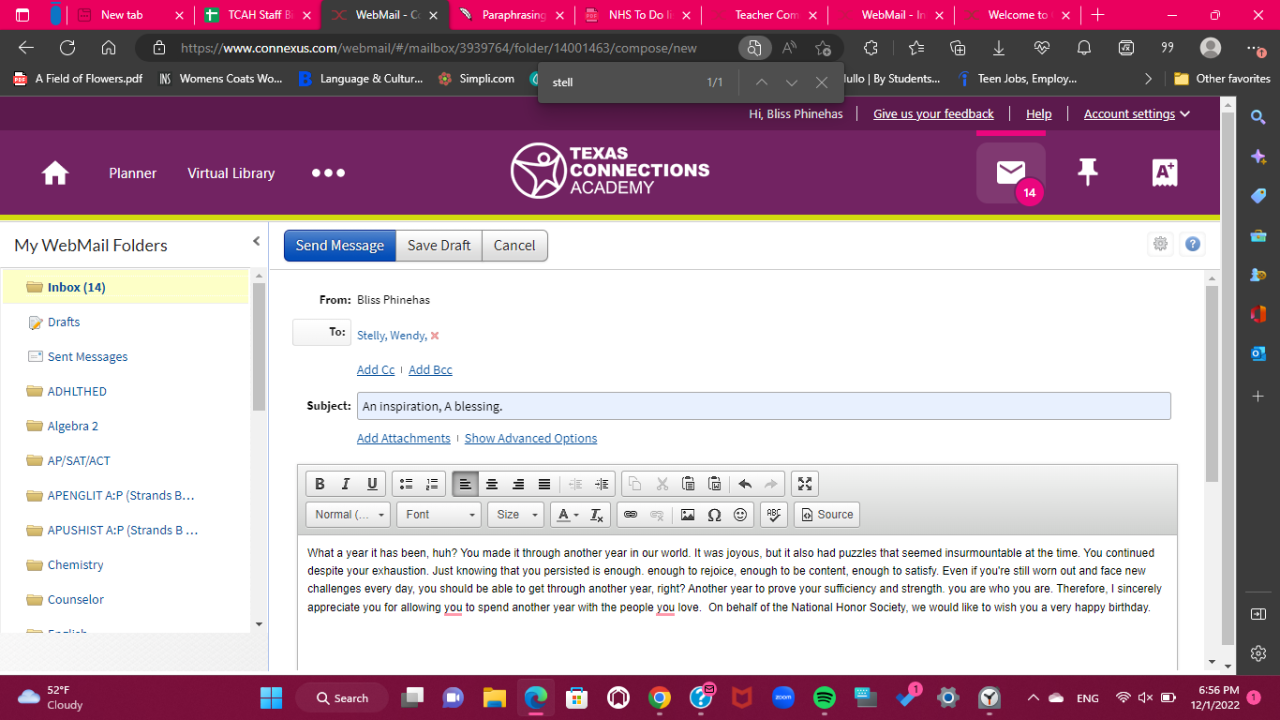This screenshot has height=720, width=1280.
Task: Click the Save Draft button
Action: 439,245
